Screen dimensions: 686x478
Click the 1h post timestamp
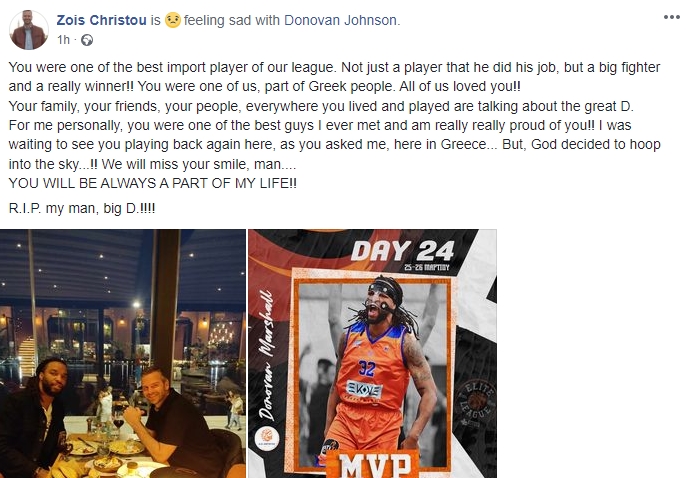click(63, 40)
